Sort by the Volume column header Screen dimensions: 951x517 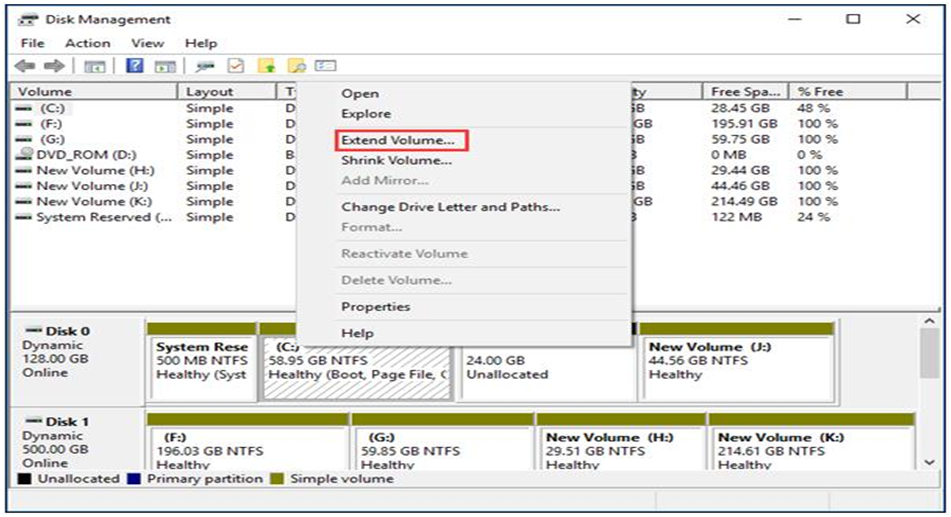pyautogui.click(x=94, y=92)
